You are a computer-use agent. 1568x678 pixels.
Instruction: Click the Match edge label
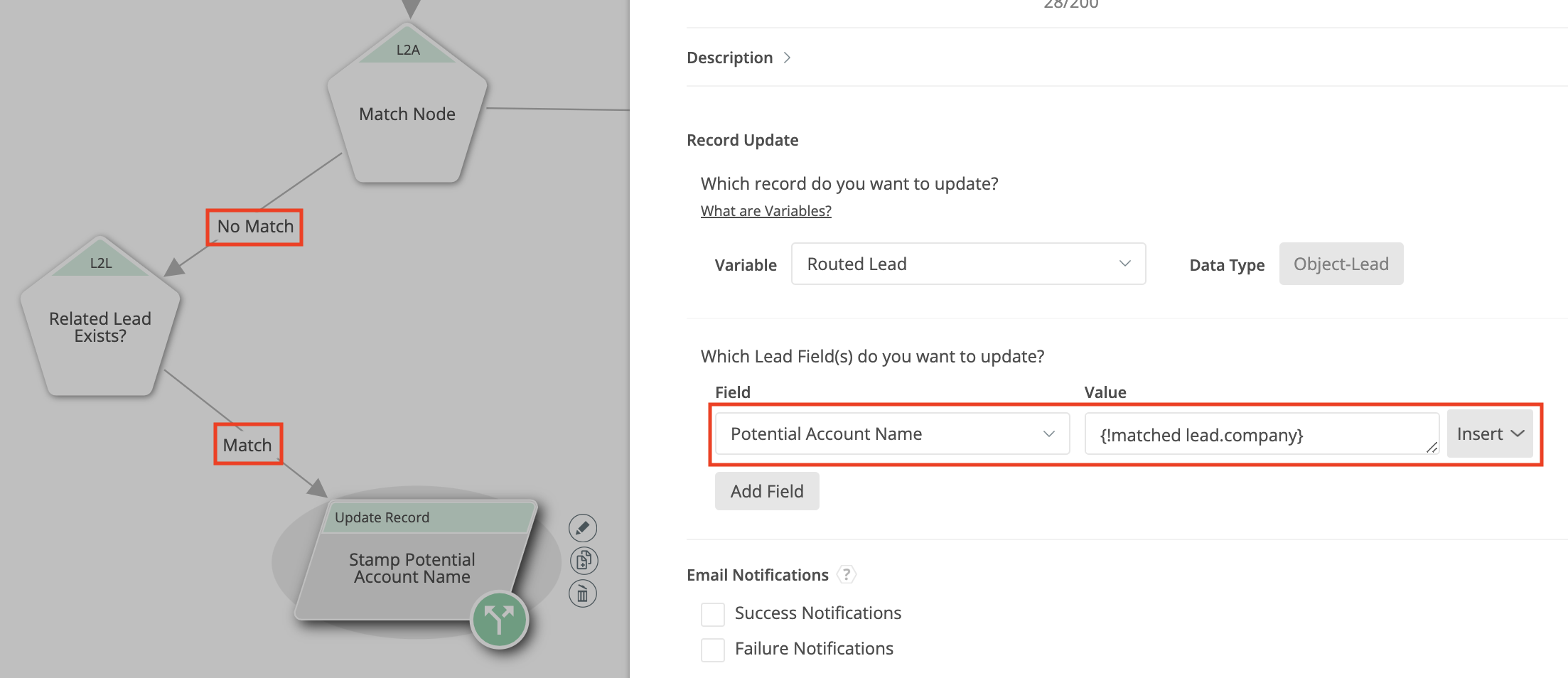[x=247, y=445]
